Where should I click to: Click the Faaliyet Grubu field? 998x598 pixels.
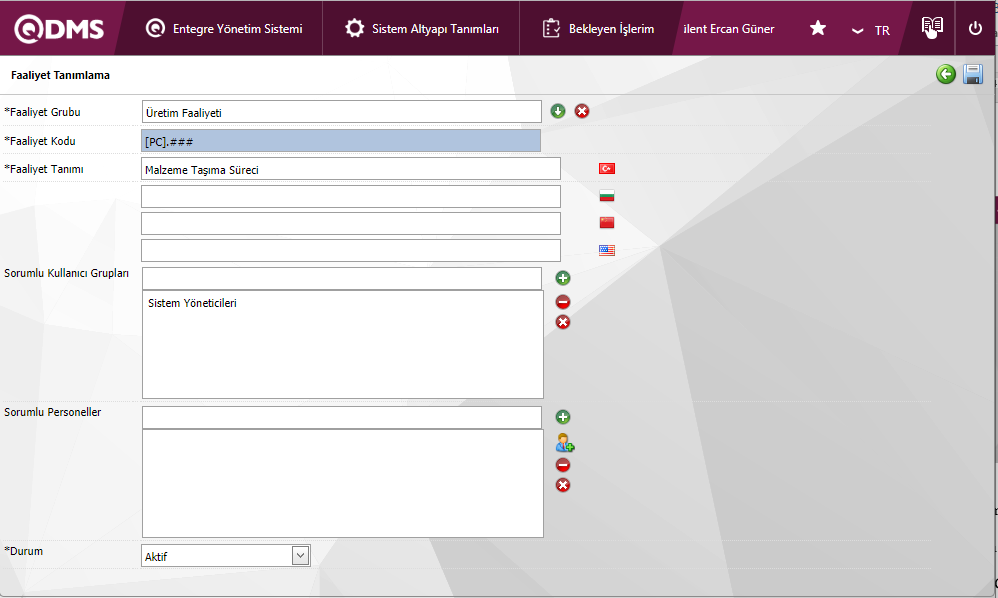[x=342, y=112]
